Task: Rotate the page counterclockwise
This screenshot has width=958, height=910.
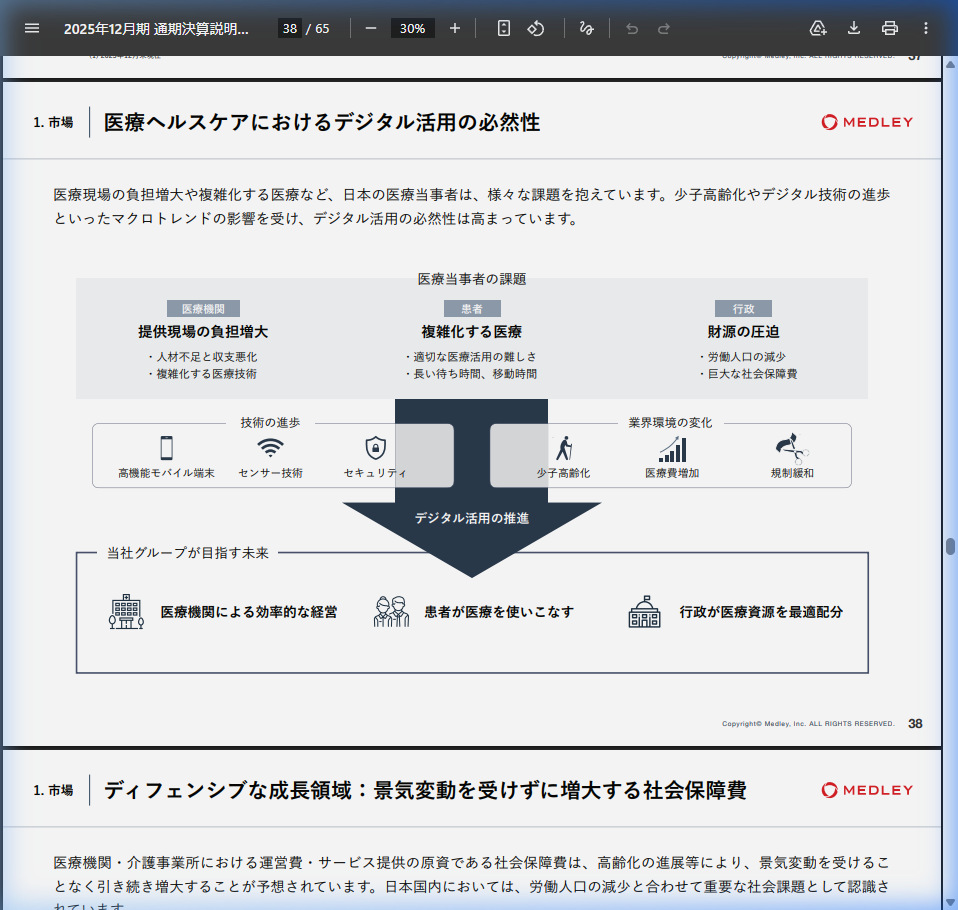Action: click(536, 28)
